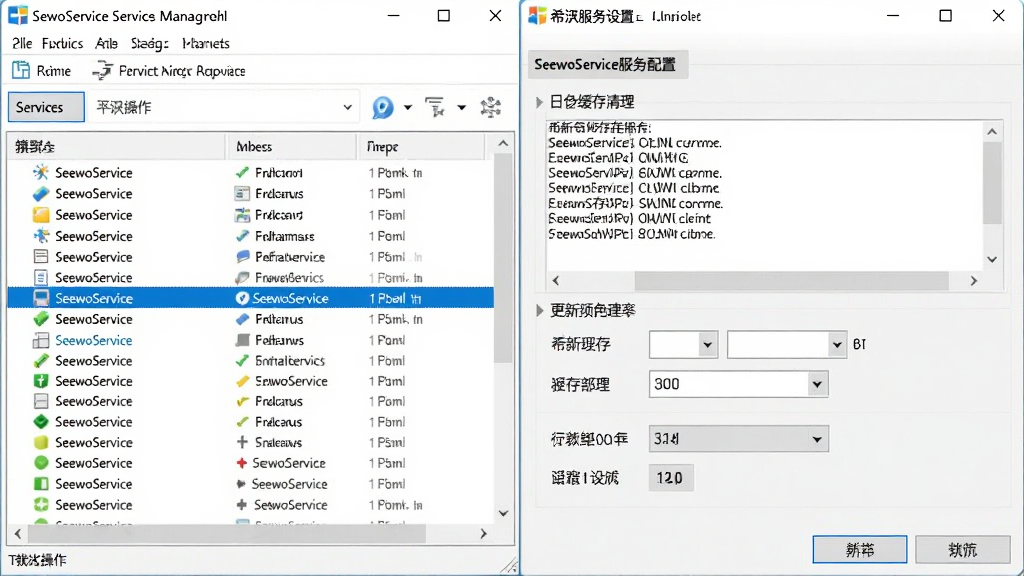Click the blue SeewoService row name
Viewport: 1024px width, 576px height.
coord(93,340)
